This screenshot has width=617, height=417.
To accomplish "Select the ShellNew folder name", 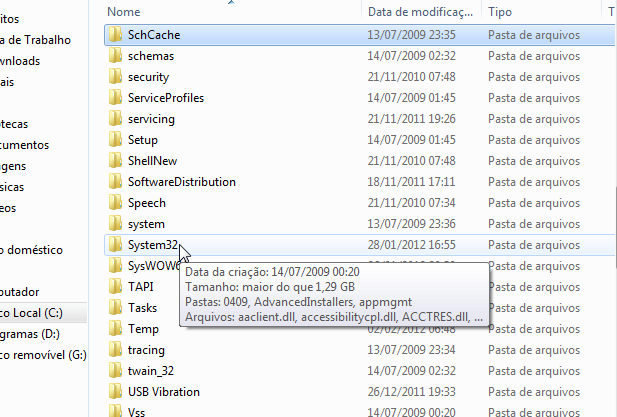I will [x=152, y=161].
